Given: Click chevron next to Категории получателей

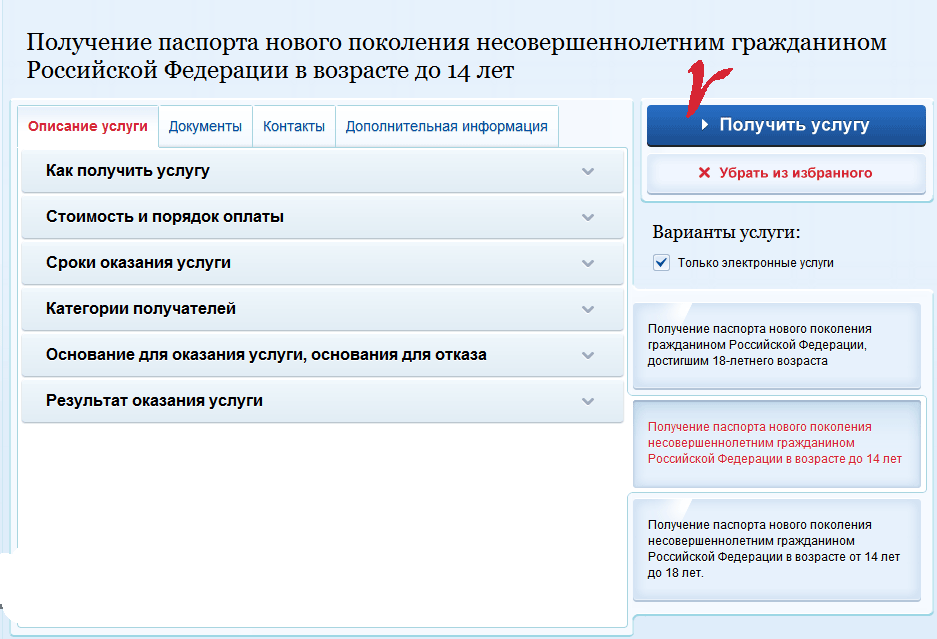Looking at the screenshot, I should pyautogui.click(x=588, y=309).
